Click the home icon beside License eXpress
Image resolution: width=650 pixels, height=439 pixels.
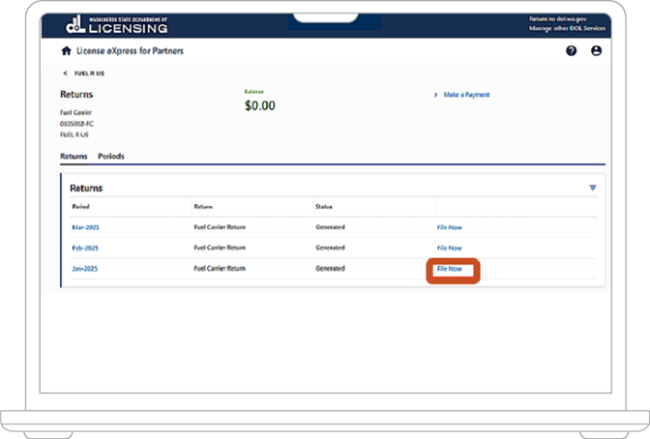[66, 51]
